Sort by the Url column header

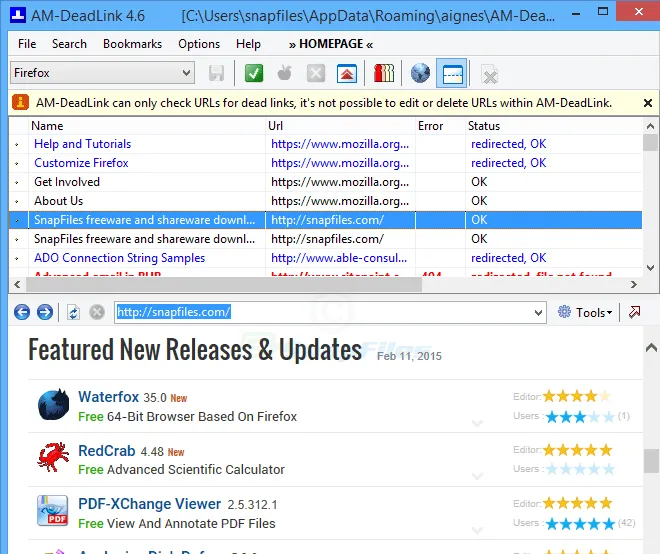(x=340, y=126)
